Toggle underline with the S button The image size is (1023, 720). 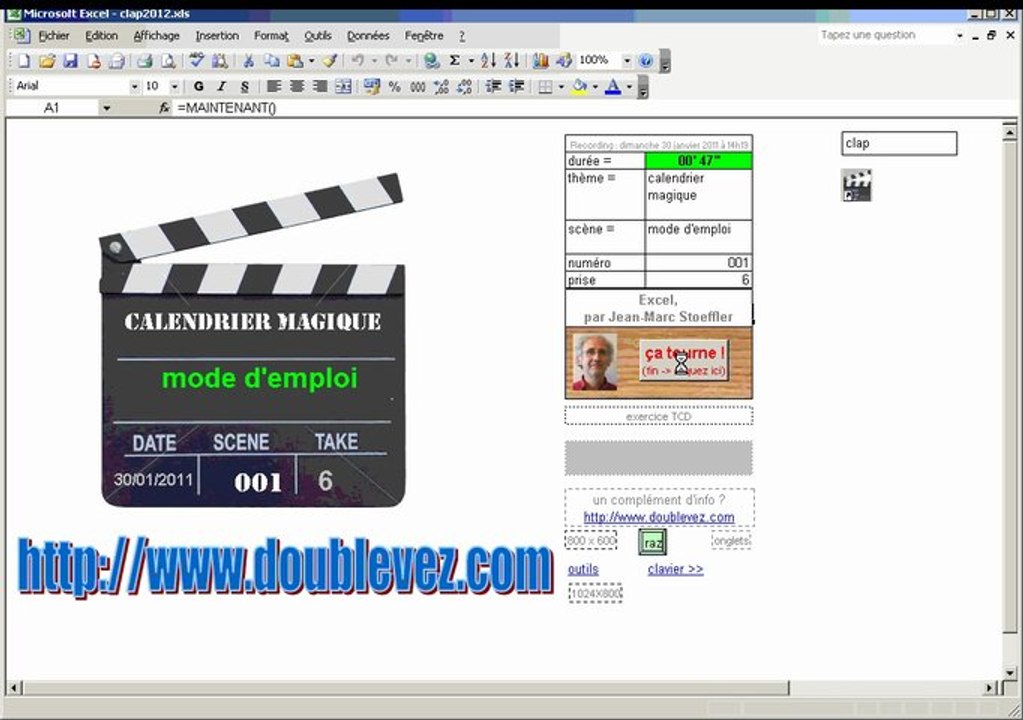244,86
